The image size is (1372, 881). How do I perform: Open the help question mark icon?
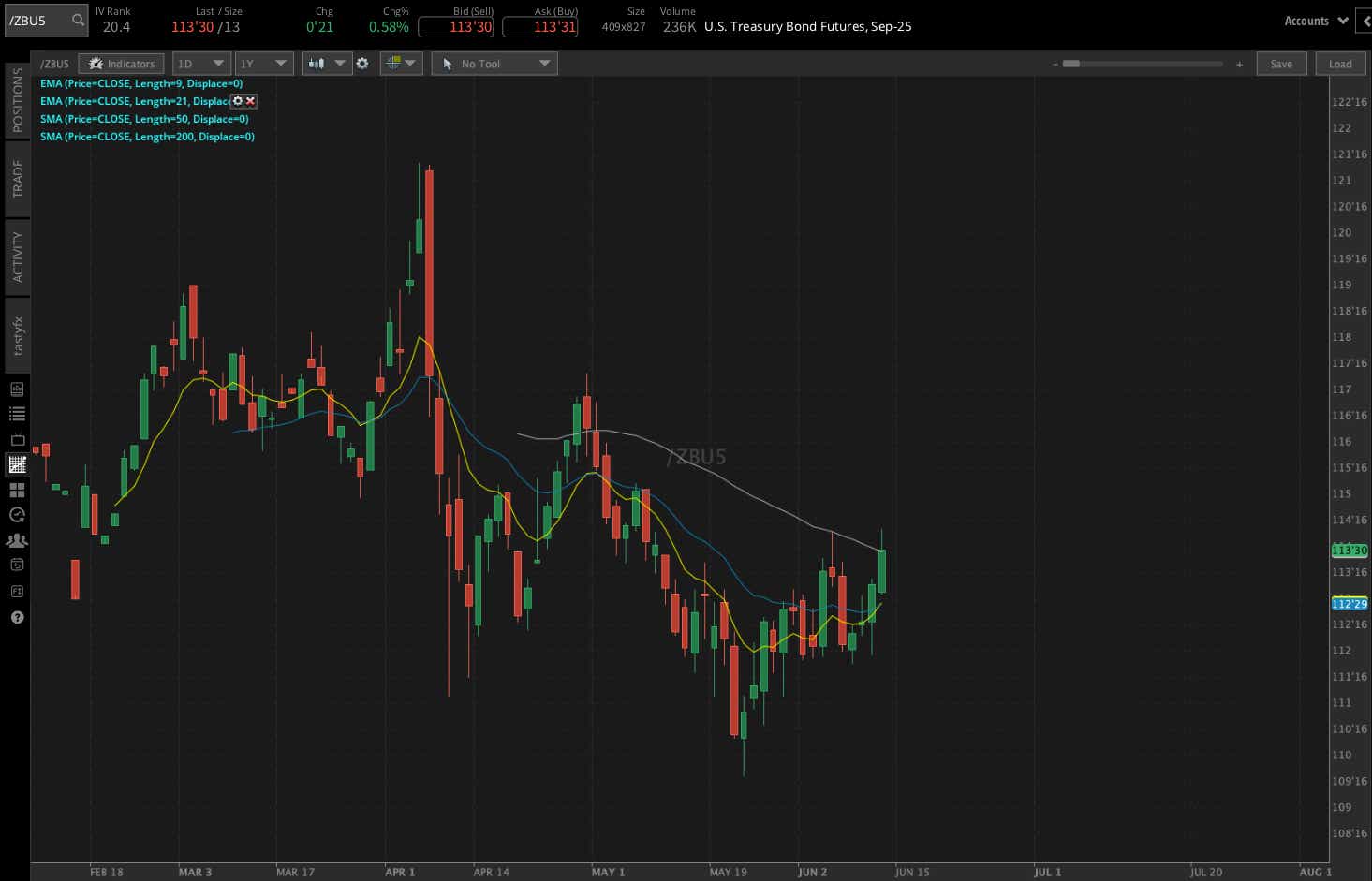tap(17, 617)
